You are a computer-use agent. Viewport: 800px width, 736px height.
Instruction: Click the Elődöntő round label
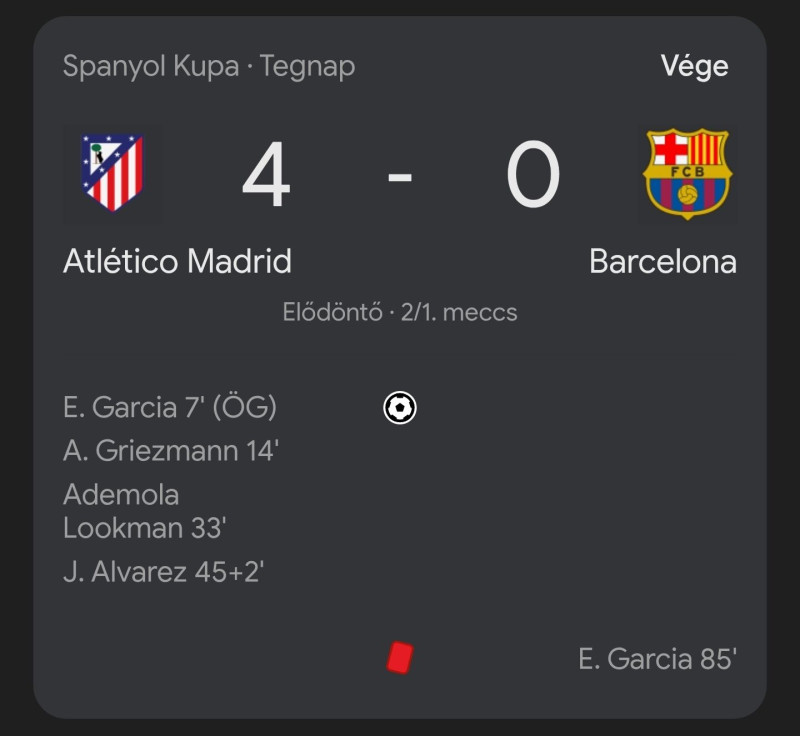coord(332,312)
